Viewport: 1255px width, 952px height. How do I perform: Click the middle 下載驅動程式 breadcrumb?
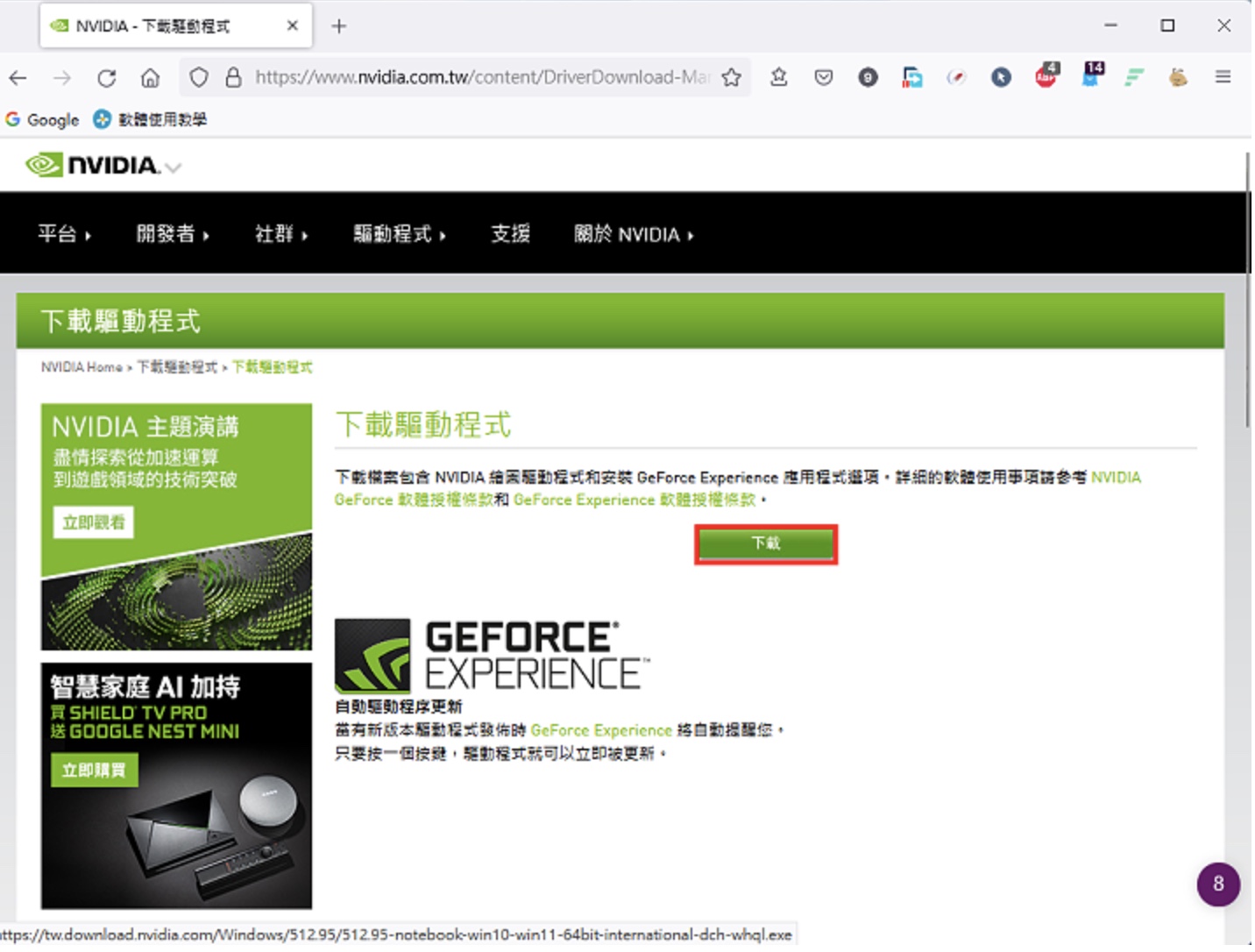point(177,367)
